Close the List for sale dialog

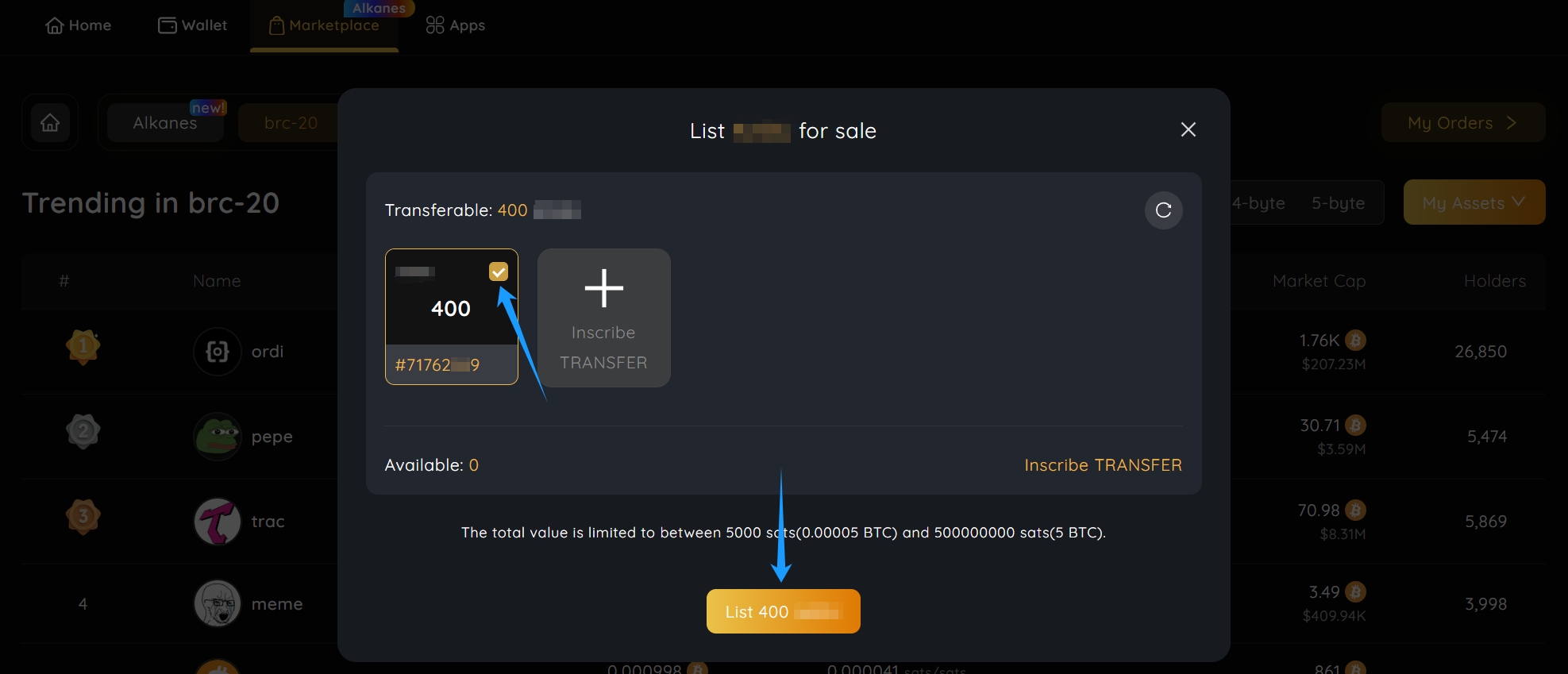[x=1188, y=129]
